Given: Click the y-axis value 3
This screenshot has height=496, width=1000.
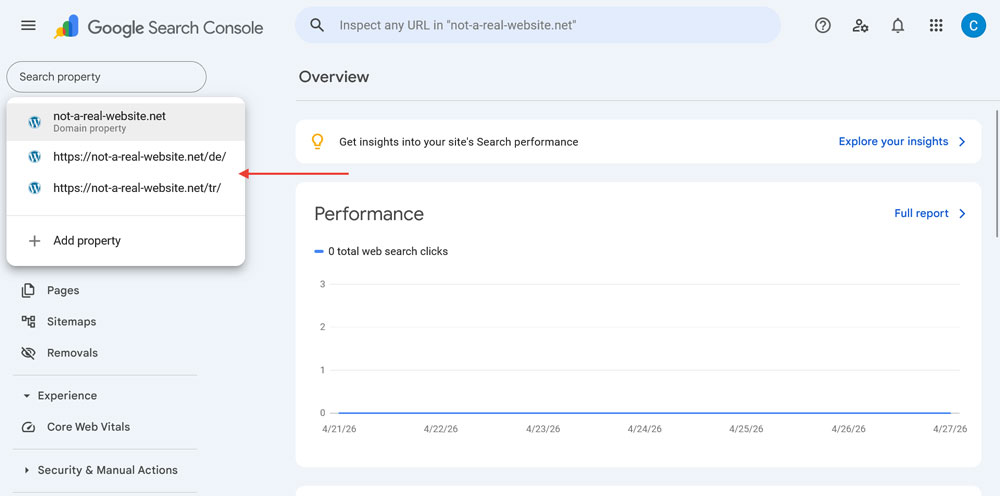Looking at the screenshot, I should click(x=323, y=284).
